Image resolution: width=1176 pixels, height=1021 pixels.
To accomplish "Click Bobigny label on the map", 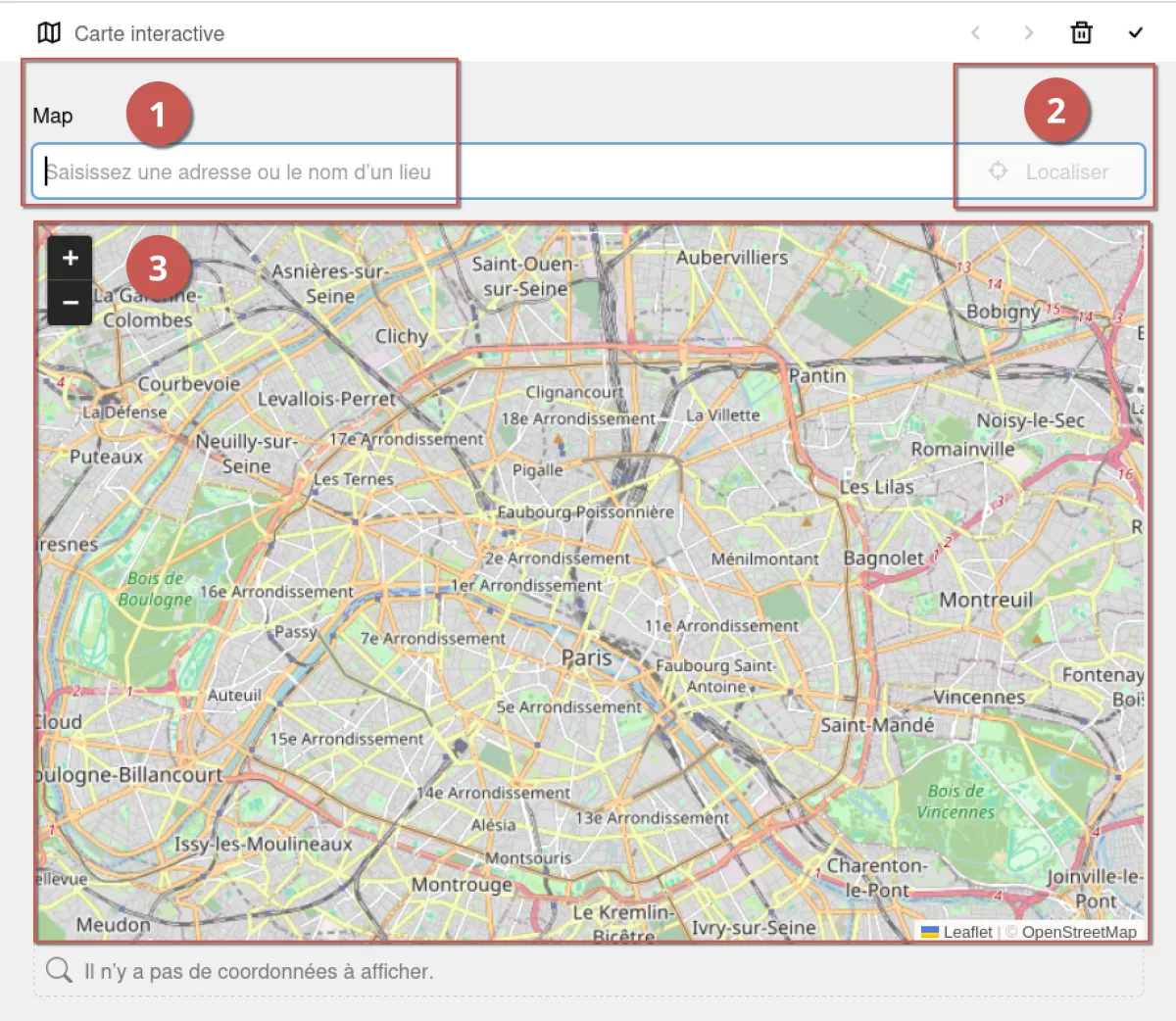I will point(1003,312).
